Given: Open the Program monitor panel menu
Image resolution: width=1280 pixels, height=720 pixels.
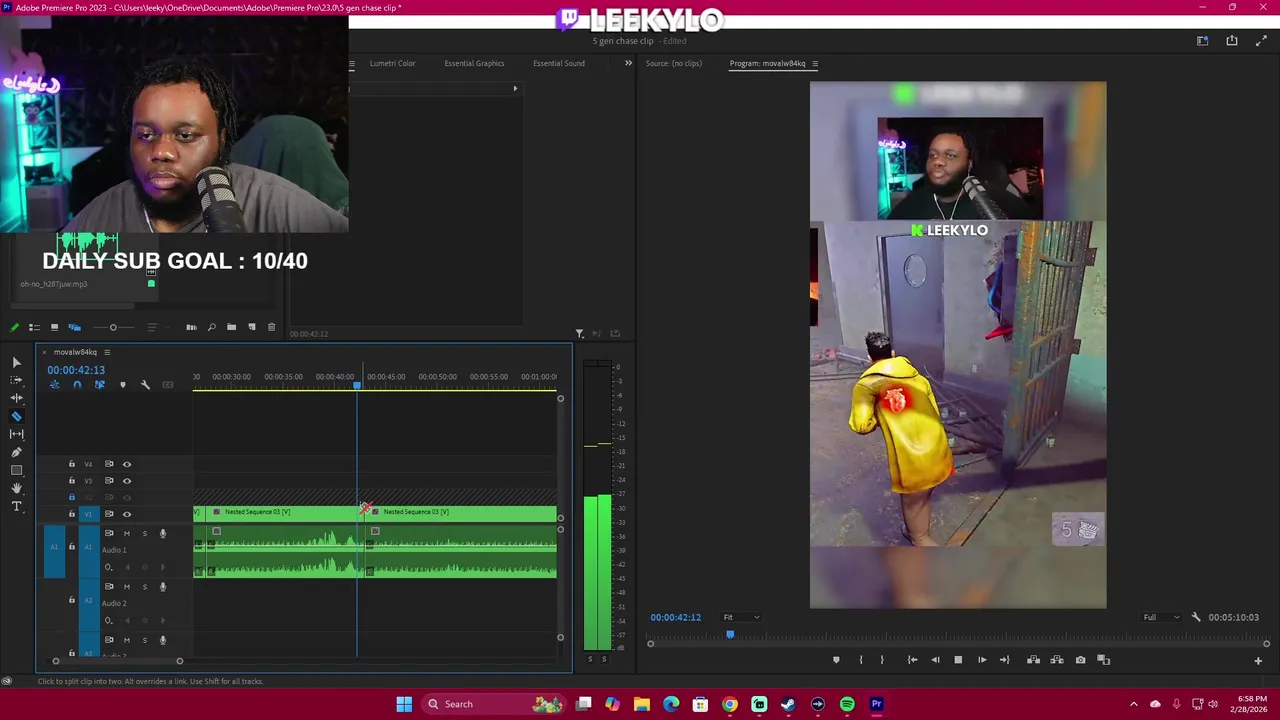Looking at the screenshot, I should click(815, 63).
